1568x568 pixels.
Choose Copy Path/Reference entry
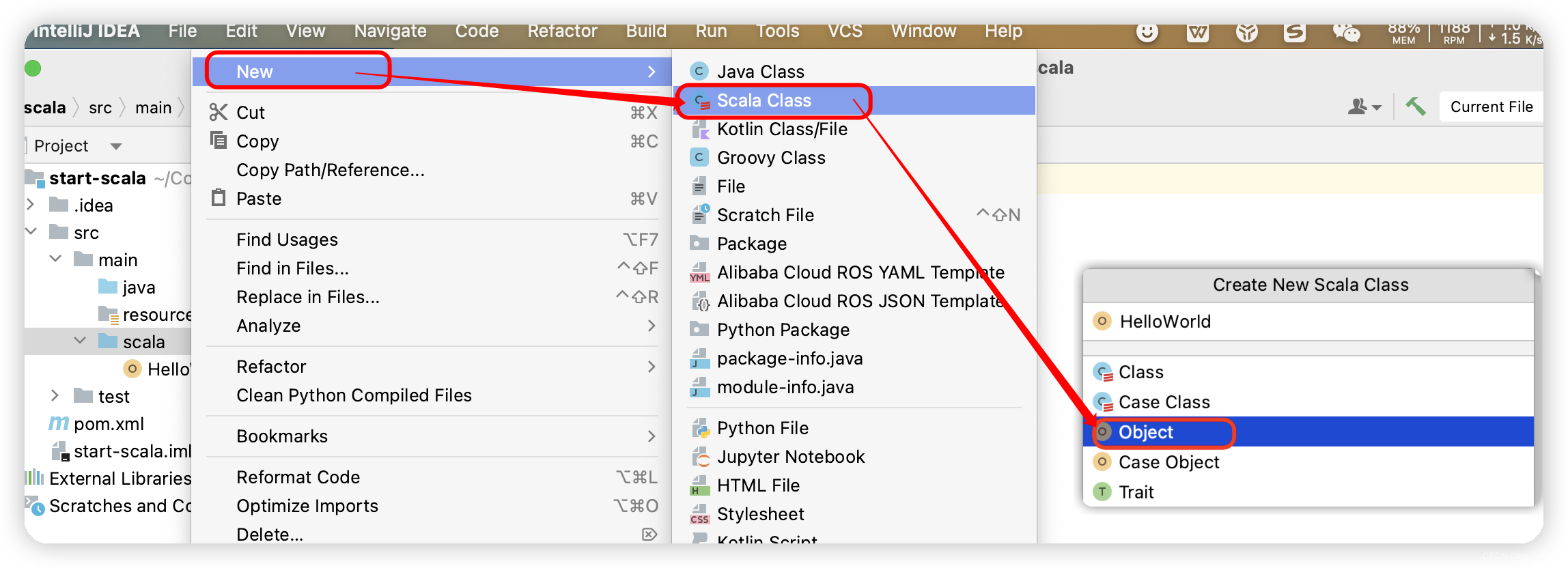[x=433, y=170]
